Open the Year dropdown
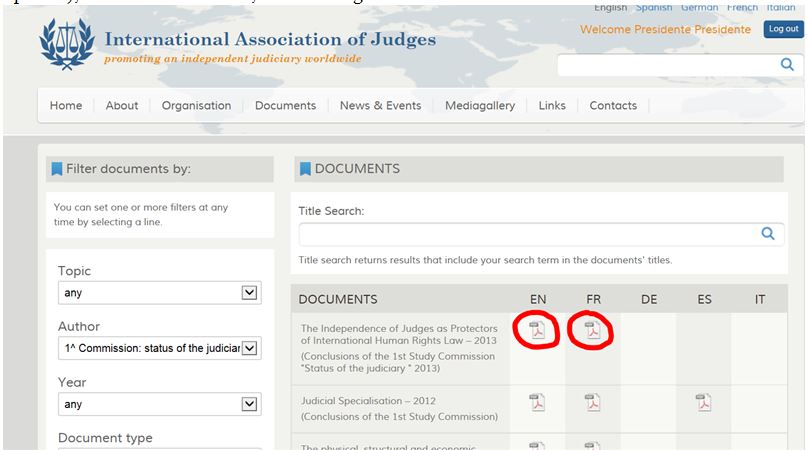Image resolution: width=807 pixels, height=450 pixels. pyautogui.click(x=160, y=404)
